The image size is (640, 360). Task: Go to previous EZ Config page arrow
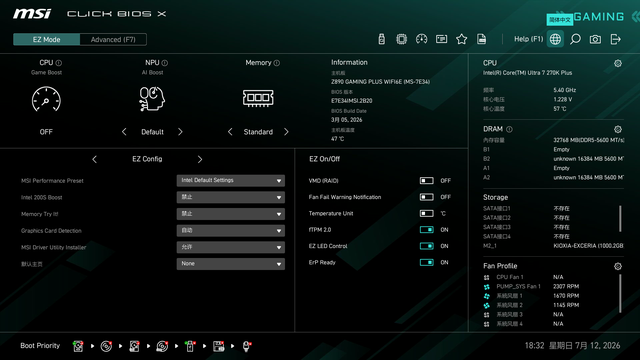[x=95, y=159]
